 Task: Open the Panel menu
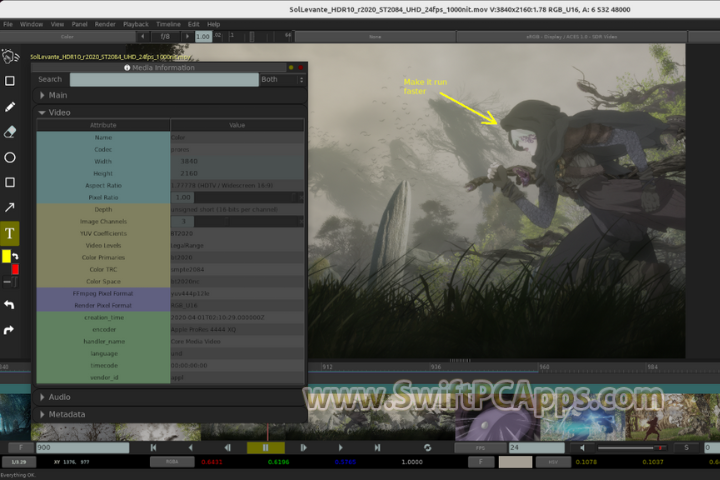(x=79, y=24)
